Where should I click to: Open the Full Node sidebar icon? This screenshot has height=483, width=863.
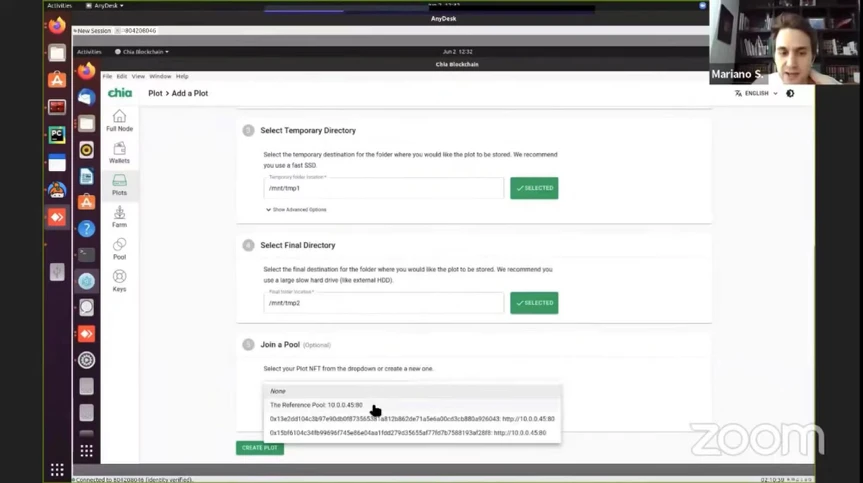click(x=119, y=120)
